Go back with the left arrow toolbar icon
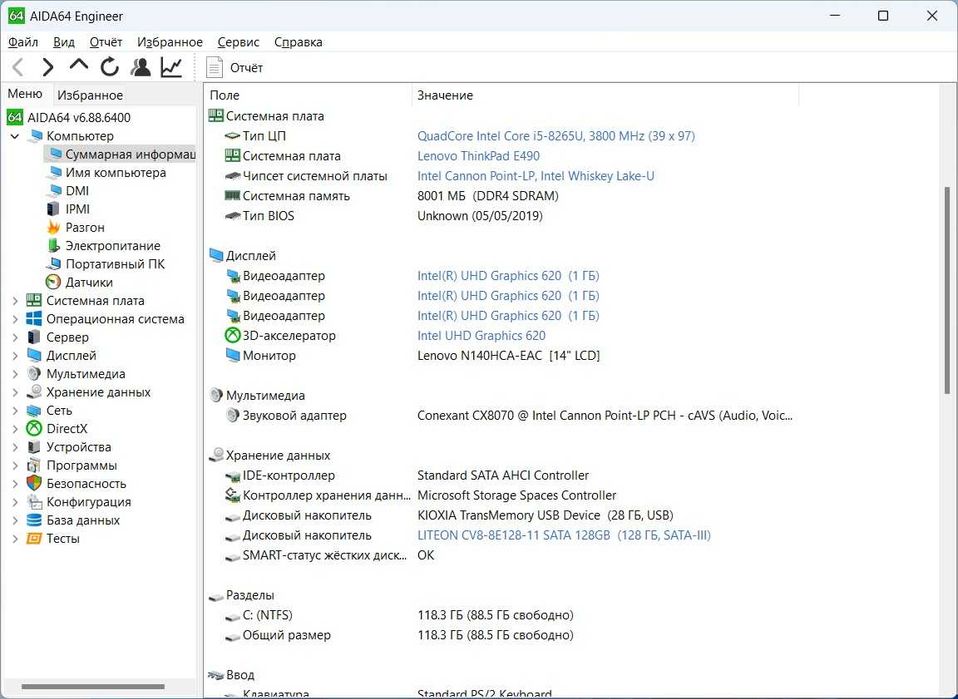Viewport: 958px width, 699px height. (18, 67)
